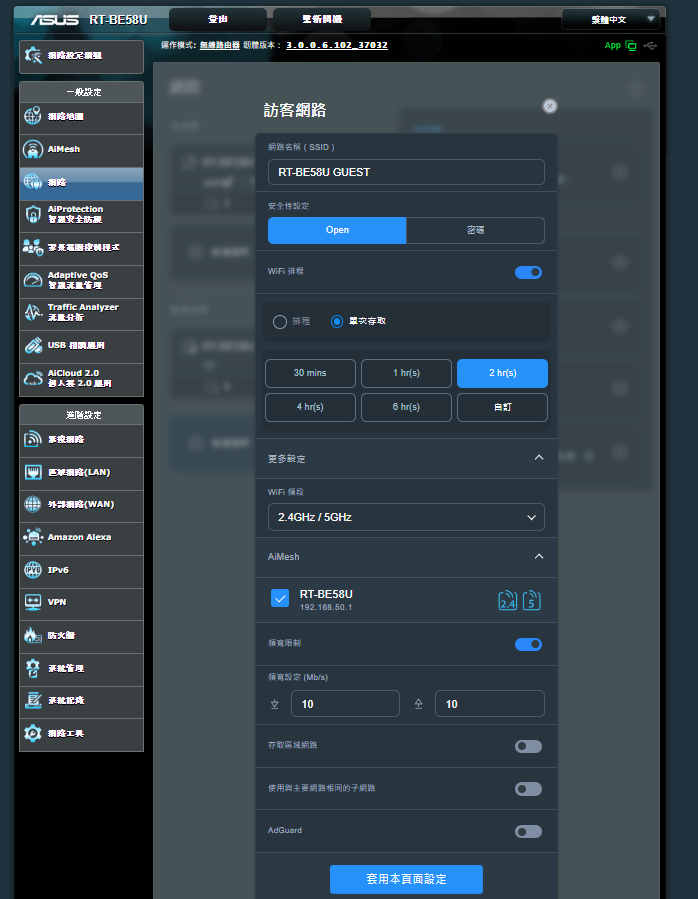Image resolution: width=698 pixels, height=899 pixels.
Task: Select the Open security option
Action: click(337, 230)
